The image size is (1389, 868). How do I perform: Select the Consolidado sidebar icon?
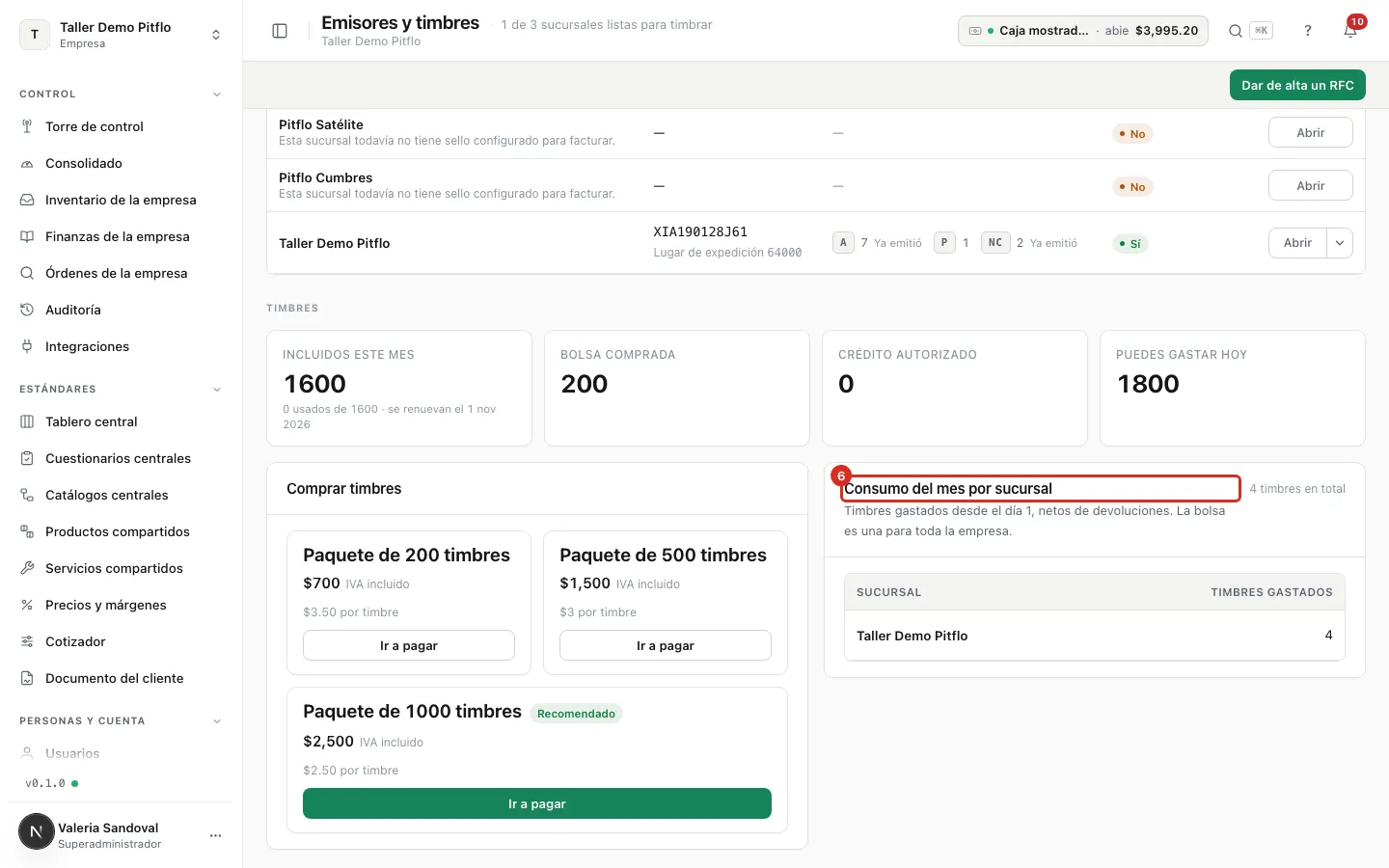click(27, 163)
